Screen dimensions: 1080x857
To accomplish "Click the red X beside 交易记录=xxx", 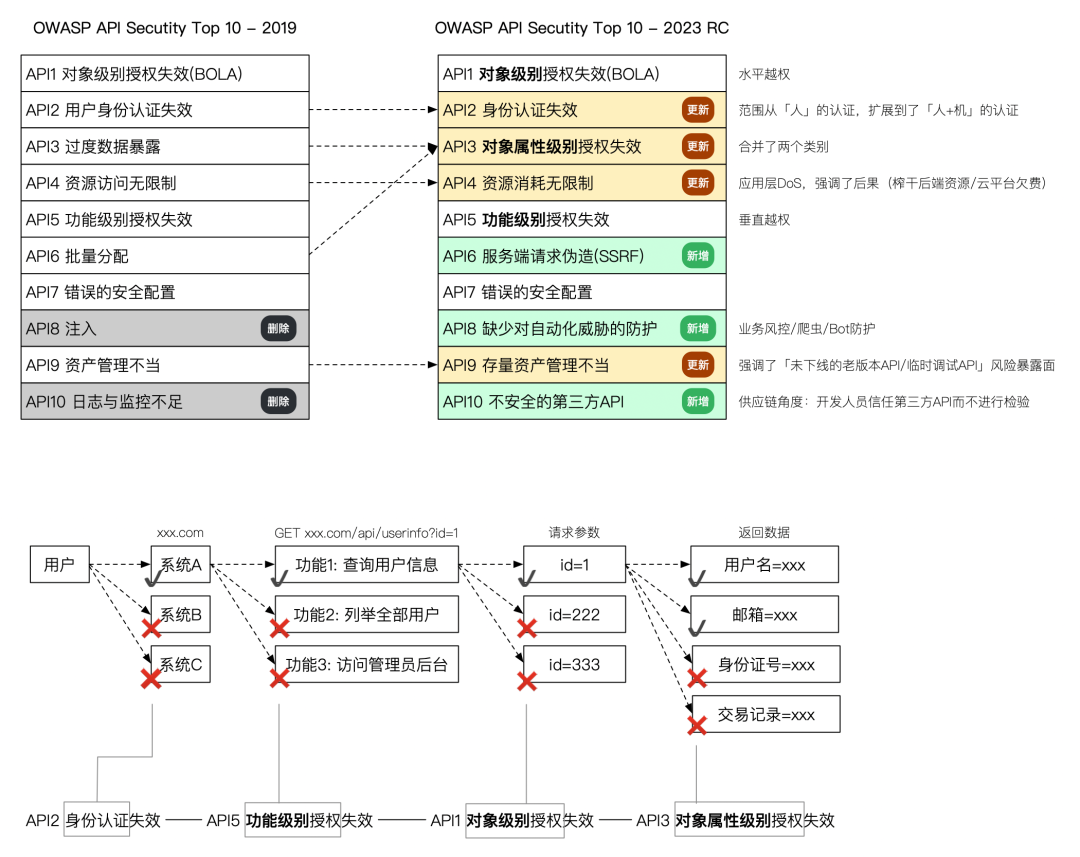I will [697, 725].
